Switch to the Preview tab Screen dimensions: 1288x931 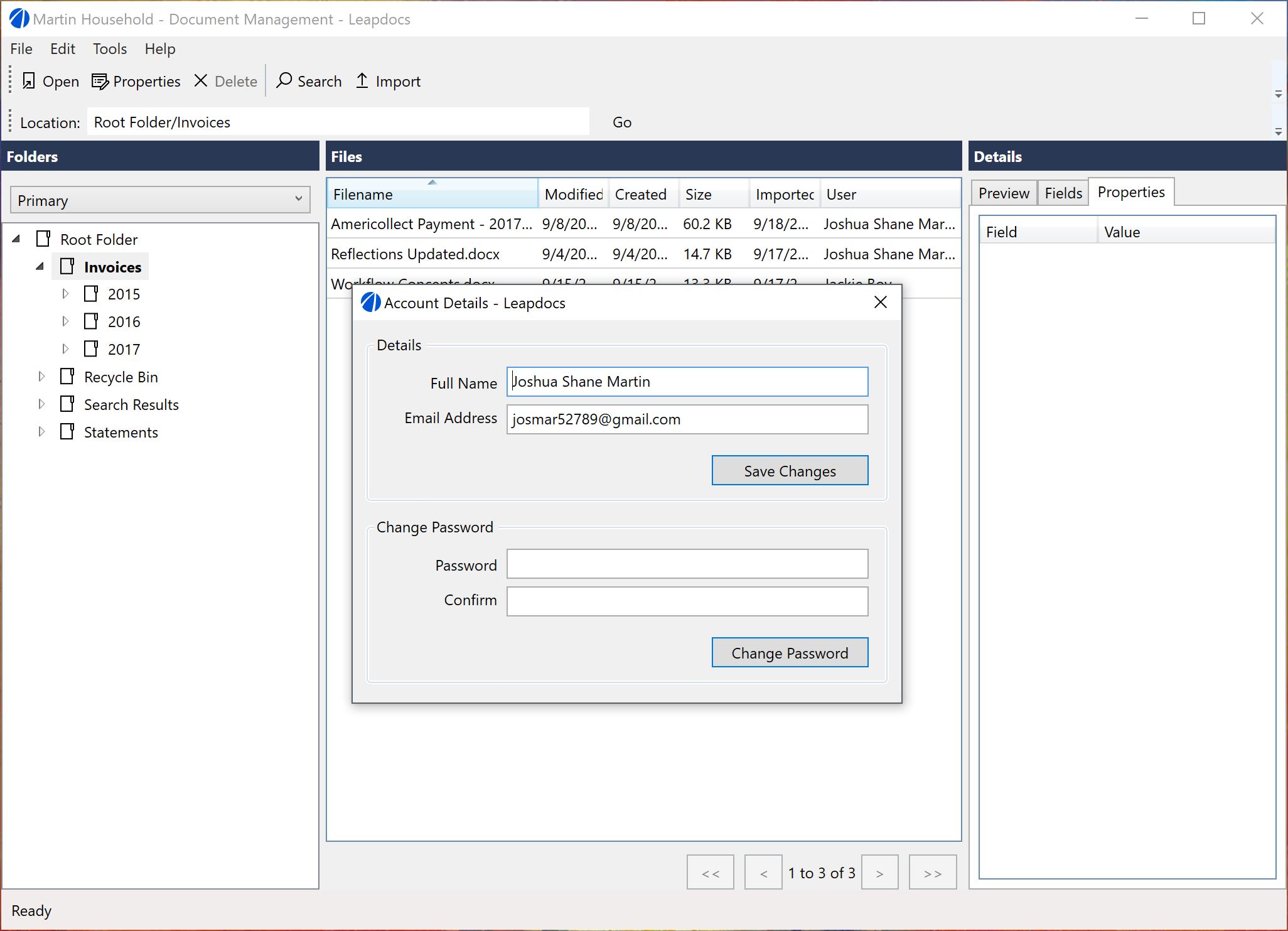coord(1004,193)
